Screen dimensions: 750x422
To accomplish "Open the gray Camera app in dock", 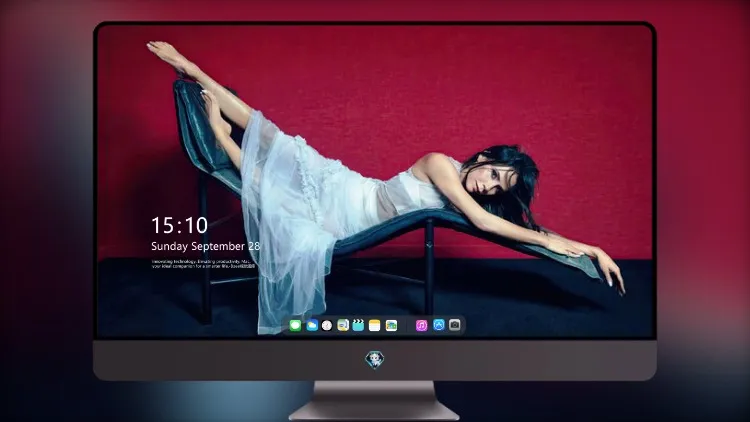I will click(x=455, y=325).
